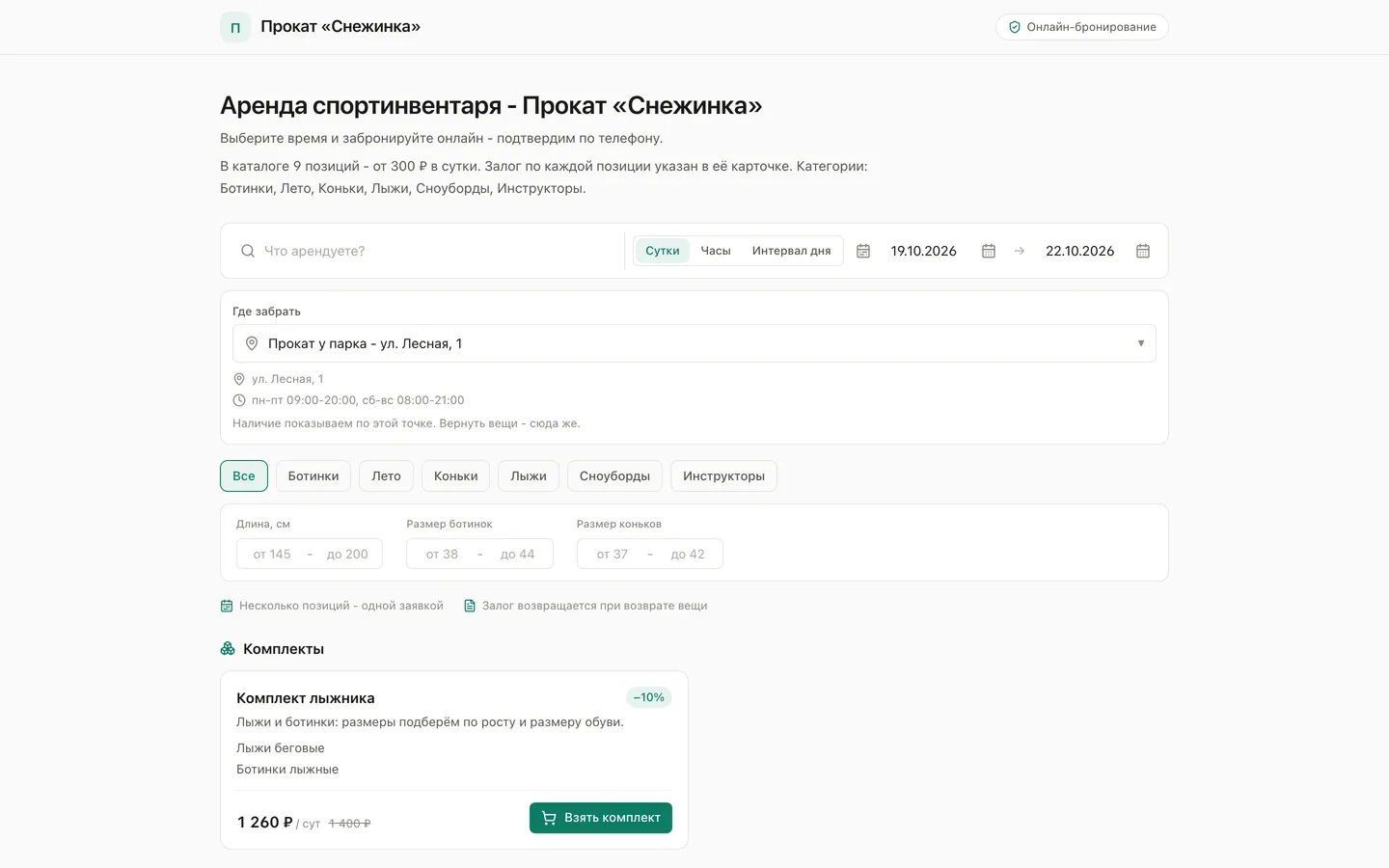Viewport: 1389px width, 868px height.
Task: Click the start date 19.10.2026 field
Action: point(924,251)
